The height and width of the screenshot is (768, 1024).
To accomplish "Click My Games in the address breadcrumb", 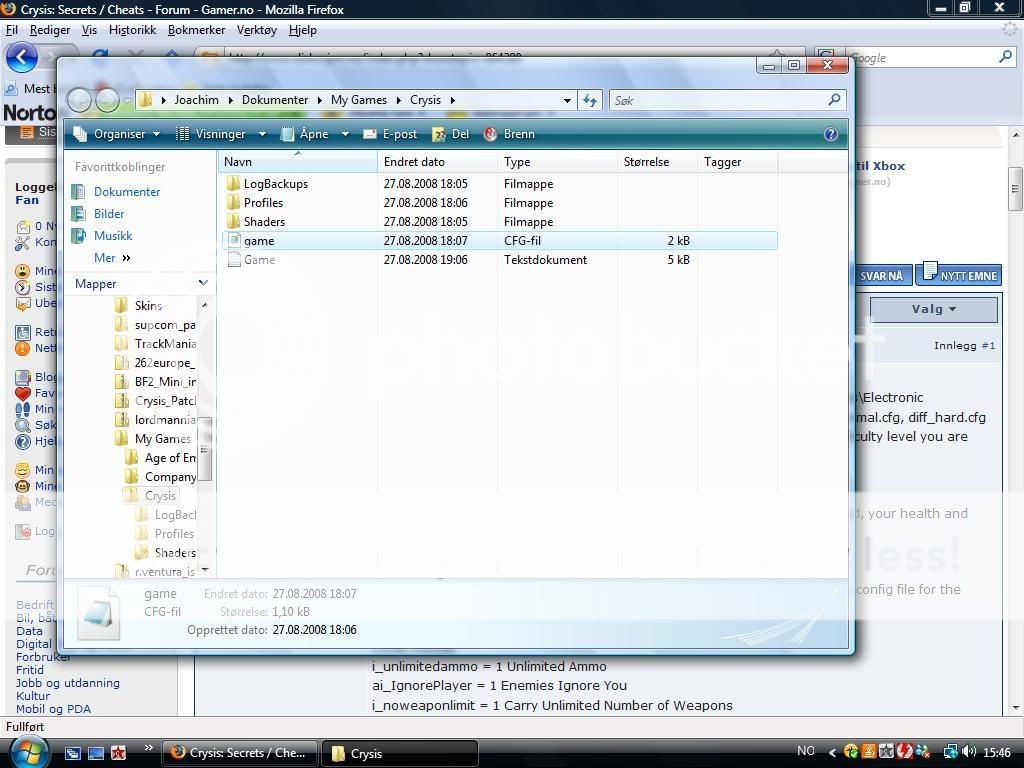I will (359, 100).
